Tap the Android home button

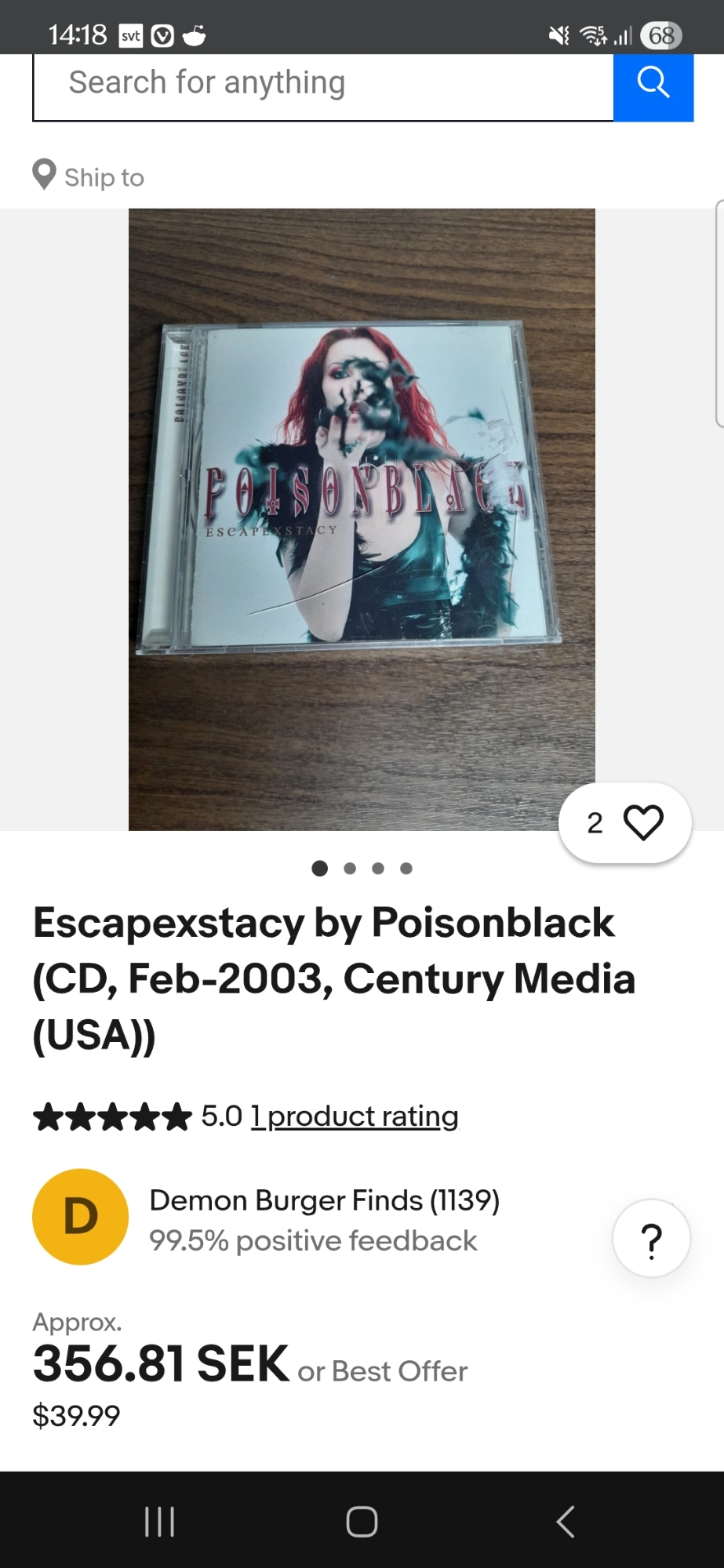tap(362, 1522)
